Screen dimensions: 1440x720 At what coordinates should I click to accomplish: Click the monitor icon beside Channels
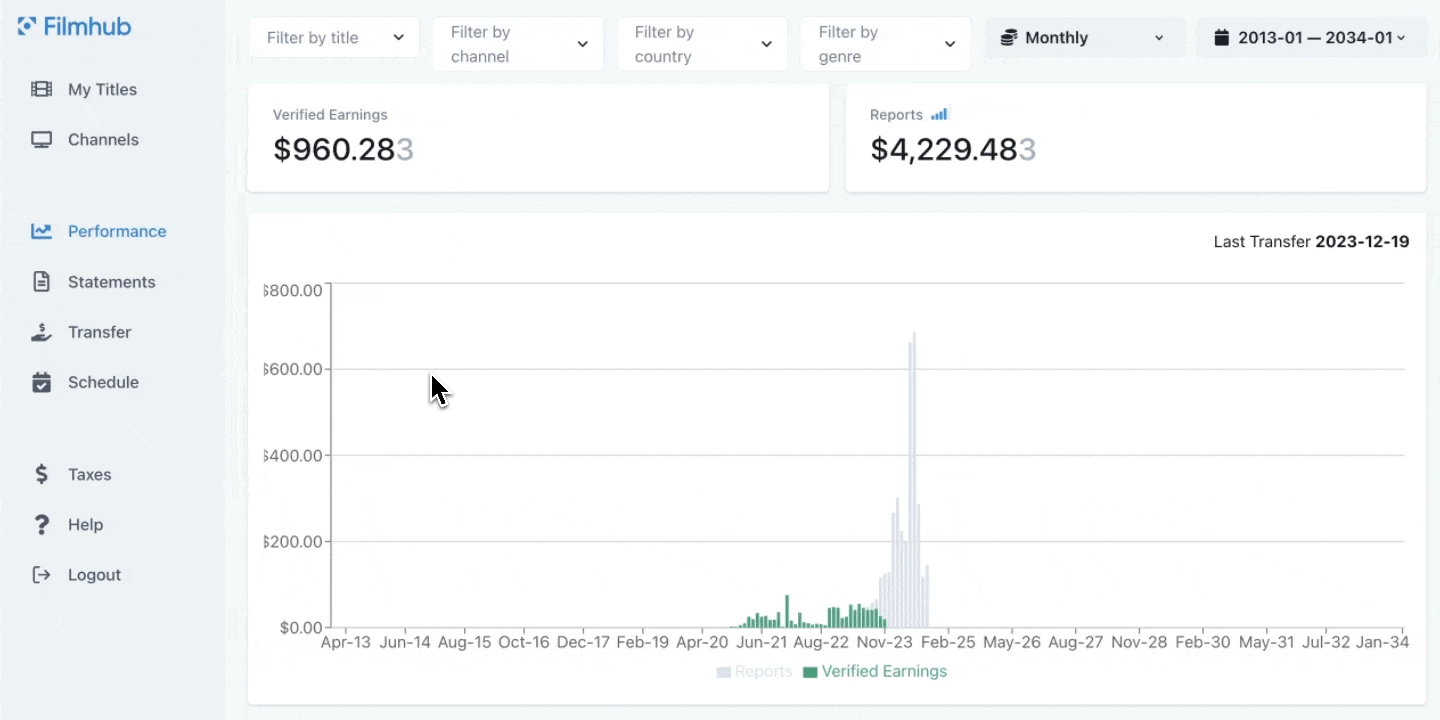[x=41, y=140]
